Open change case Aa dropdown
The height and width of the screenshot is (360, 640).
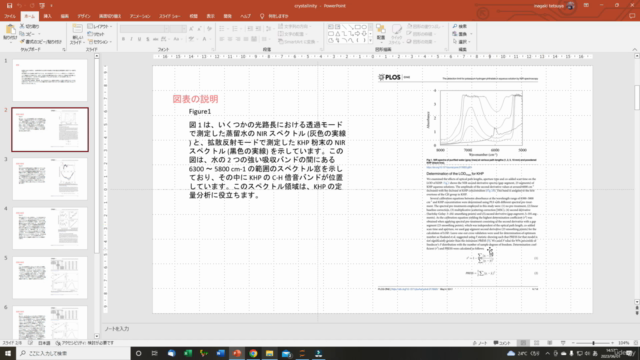(177, 39)
